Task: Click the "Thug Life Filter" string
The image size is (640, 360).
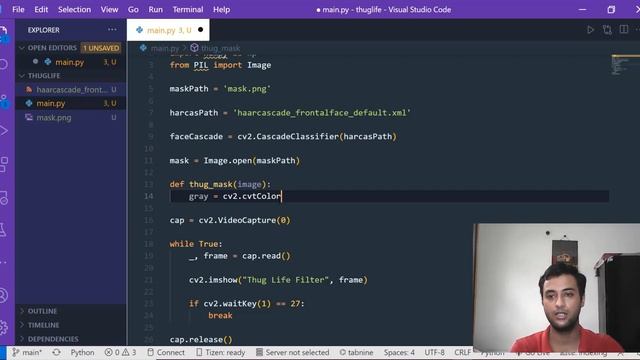Action: click(285, 280)
